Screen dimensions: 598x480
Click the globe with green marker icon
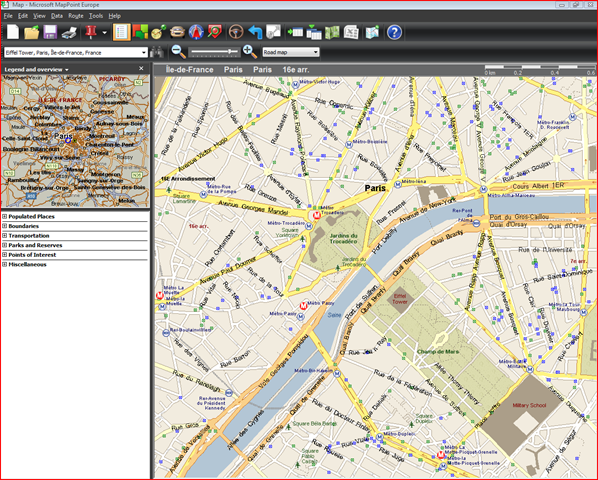click(x=158, y=32)
